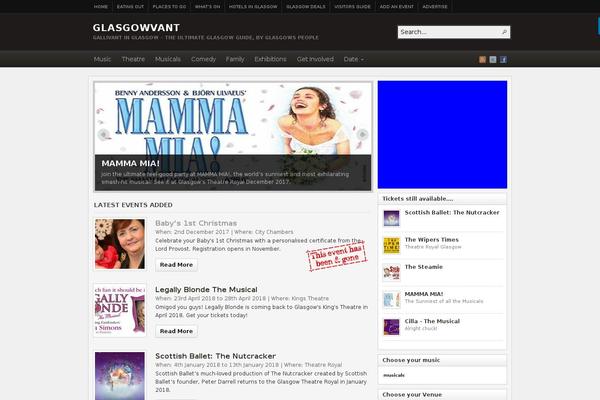Click the GLASGOWVANT site title

coord(136,28)
